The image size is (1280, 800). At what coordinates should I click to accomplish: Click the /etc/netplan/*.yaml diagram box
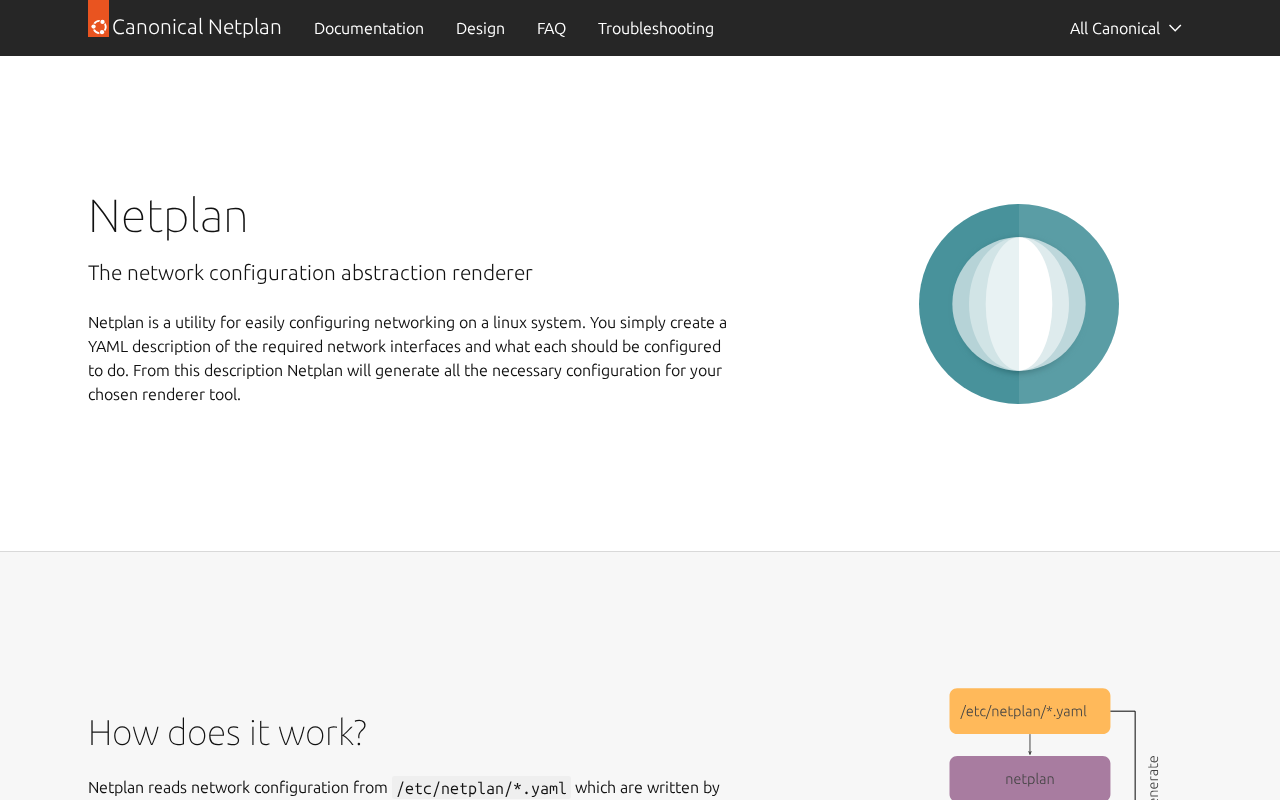click(1030, 711)
